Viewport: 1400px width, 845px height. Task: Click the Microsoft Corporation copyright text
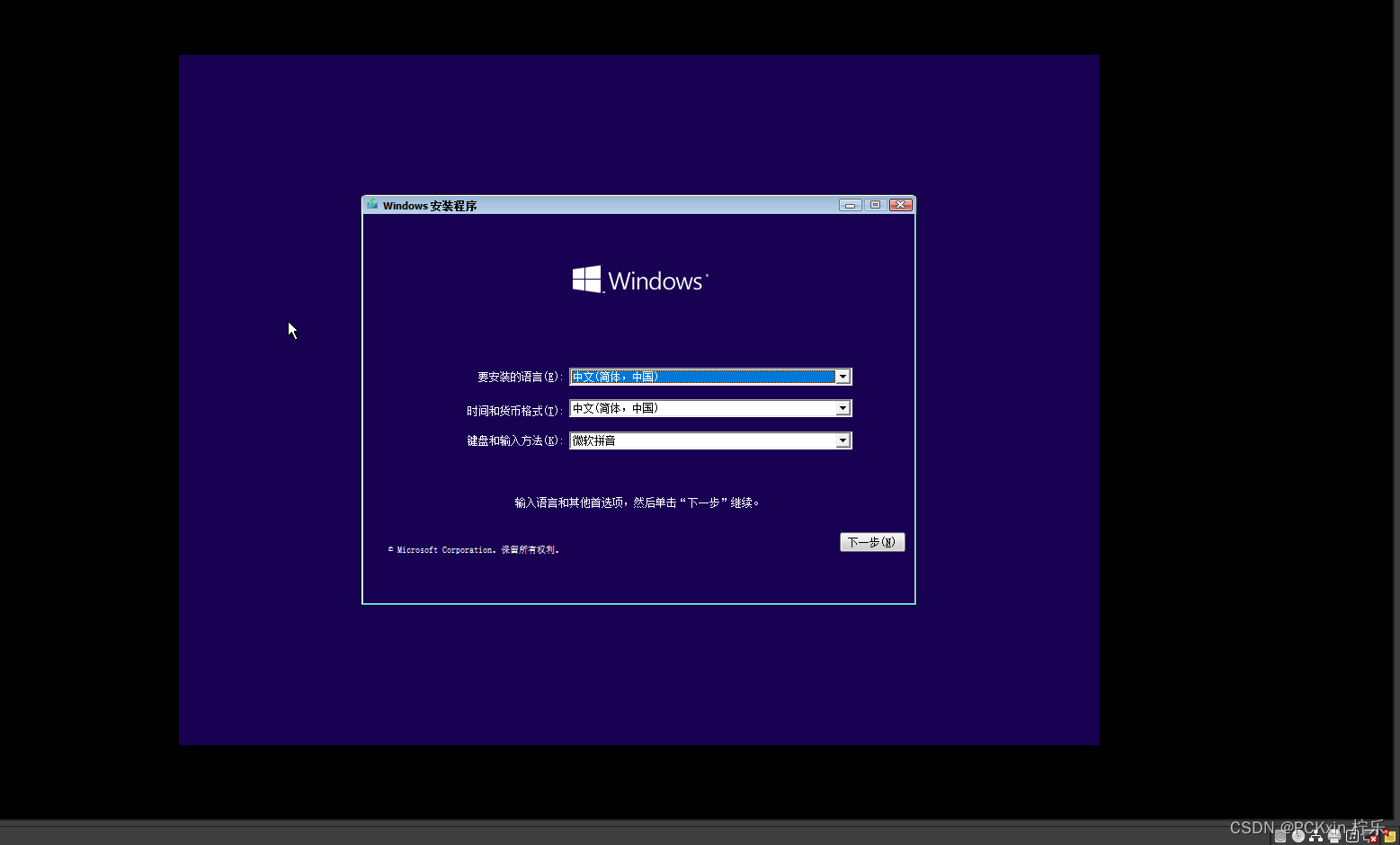point(474,549)
